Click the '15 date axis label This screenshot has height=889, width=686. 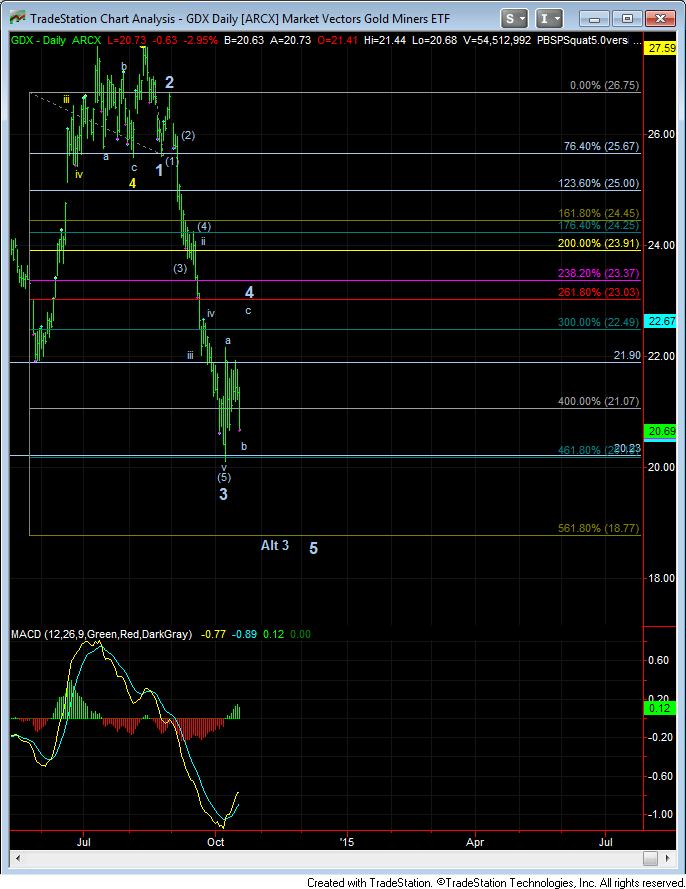pos(346,842)
